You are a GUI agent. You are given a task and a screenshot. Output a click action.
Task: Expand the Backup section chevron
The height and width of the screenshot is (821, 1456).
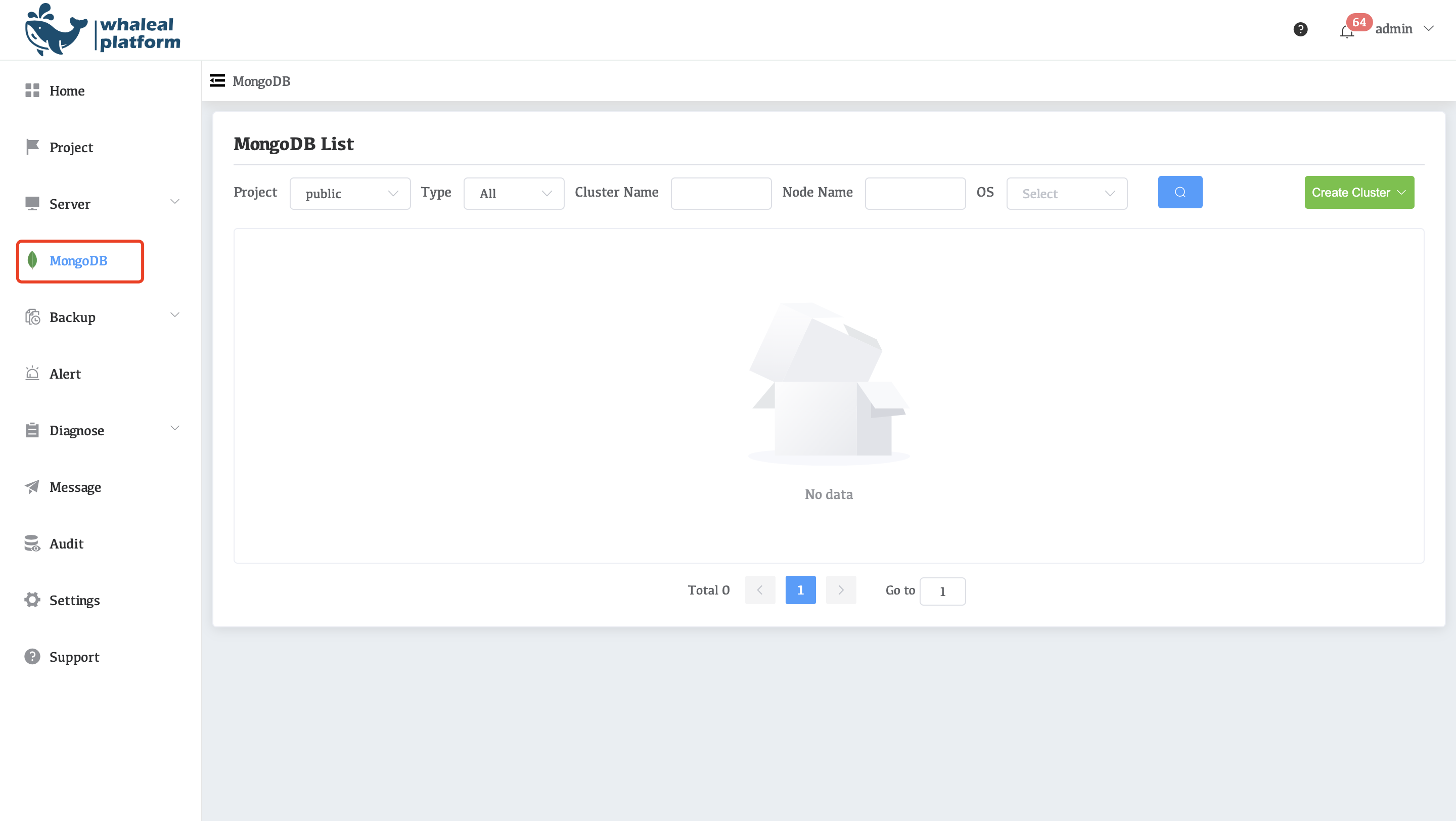174,314
